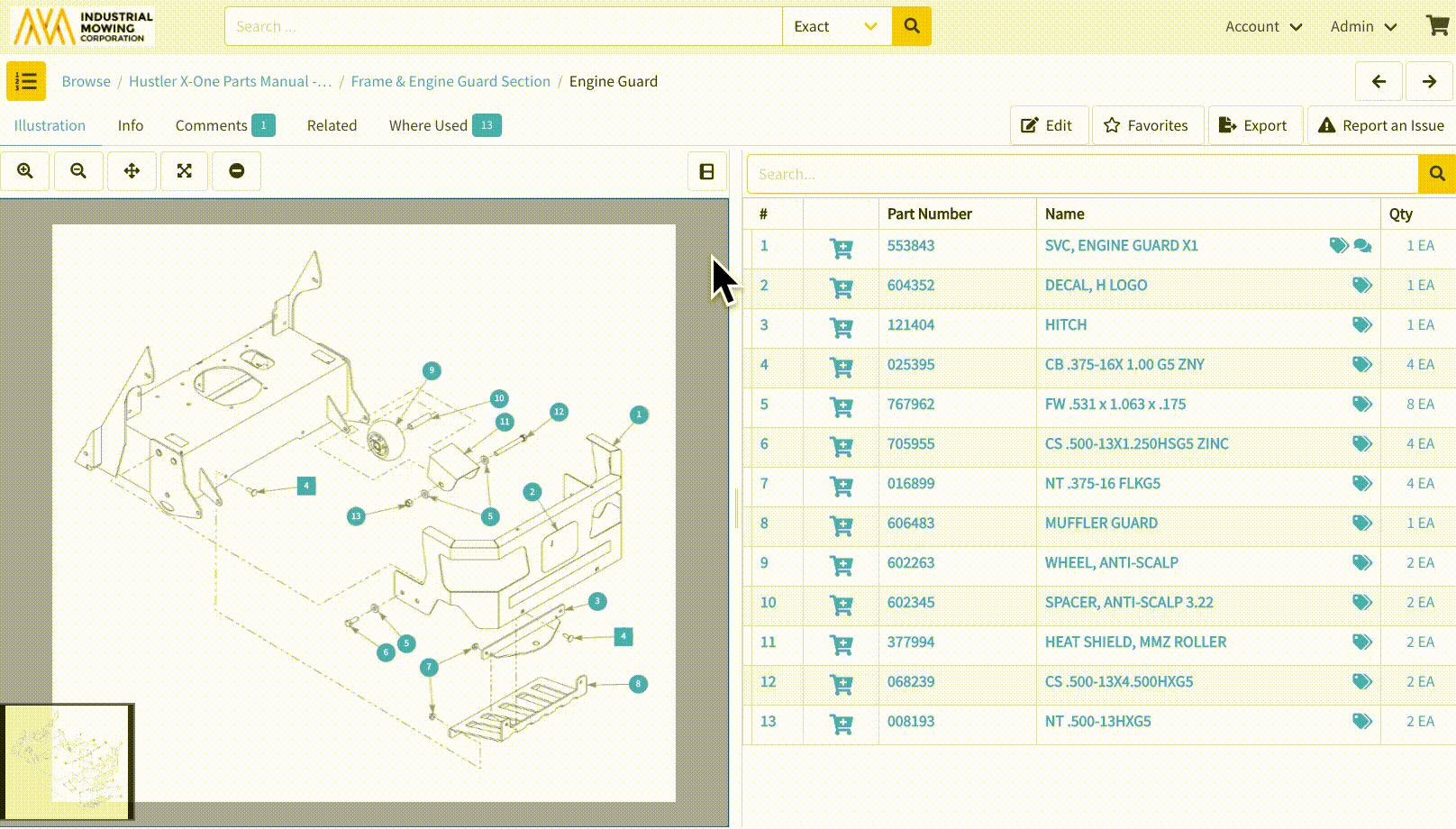Screen dimensions: 1456x829
Task: Go to the next page arrow
Action: 1429,82
